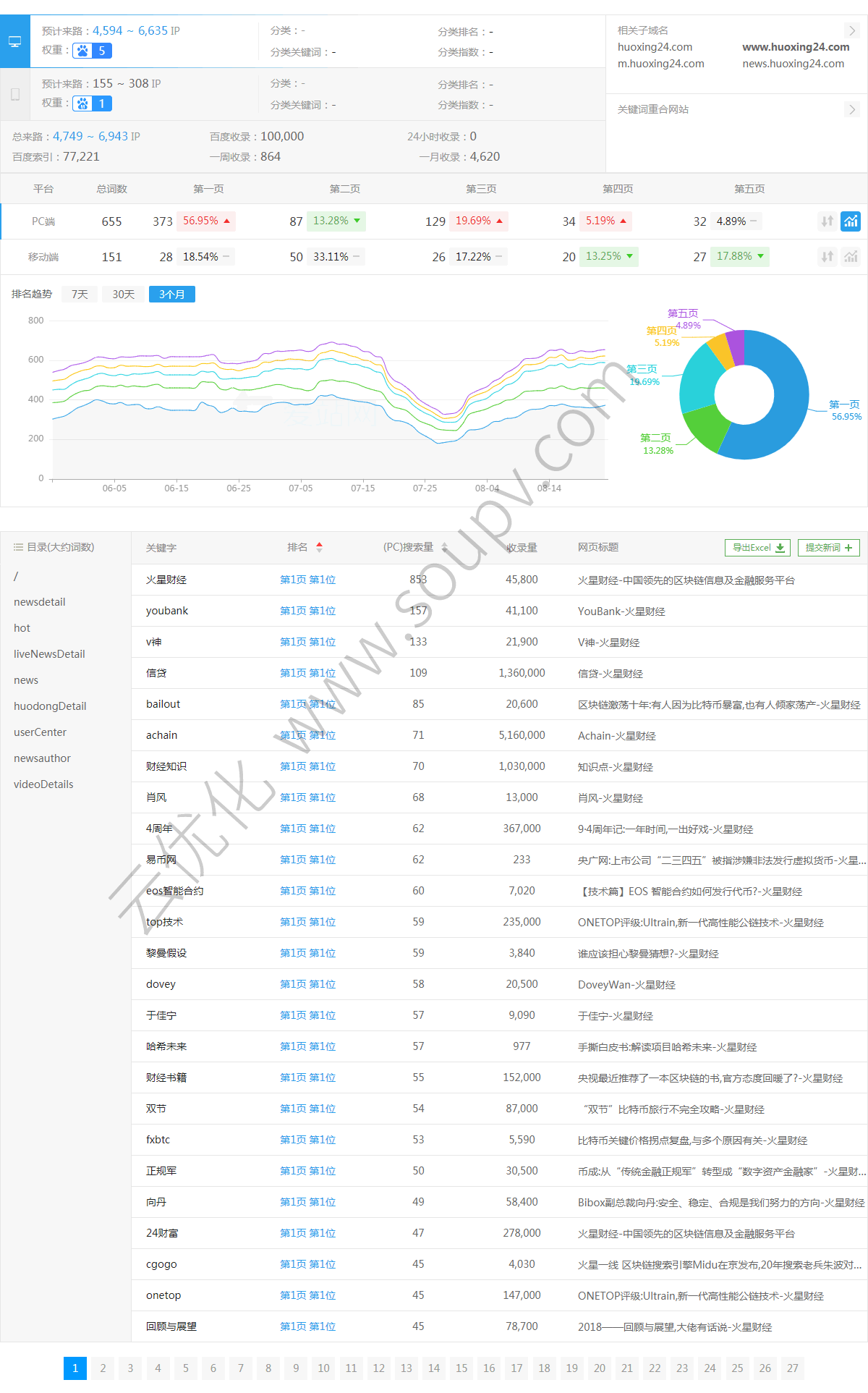Select hot in the directory list
868x1393 pixels.
(x=22, y=628)
